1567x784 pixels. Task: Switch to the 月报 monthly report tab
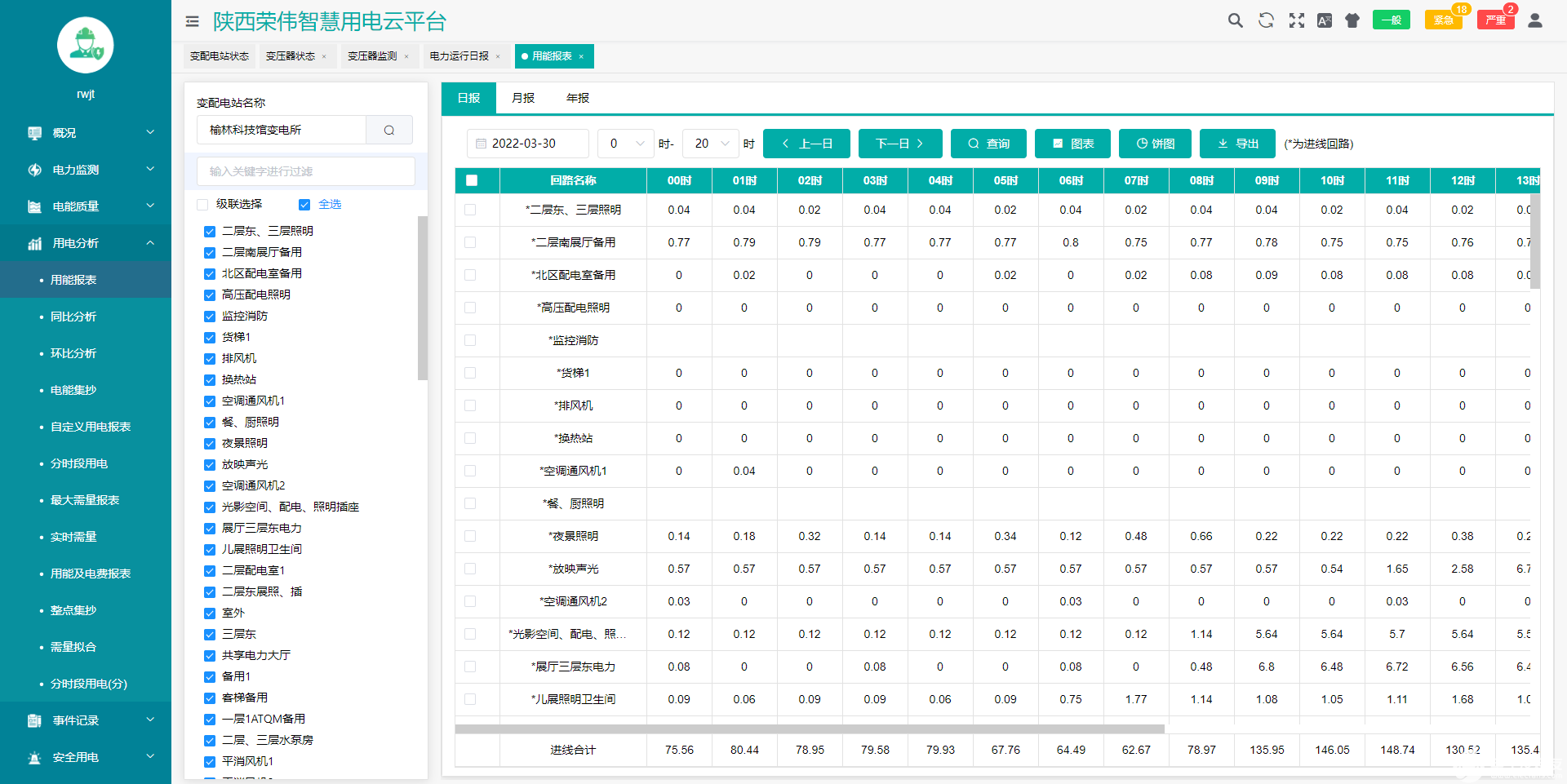point(522,98)
